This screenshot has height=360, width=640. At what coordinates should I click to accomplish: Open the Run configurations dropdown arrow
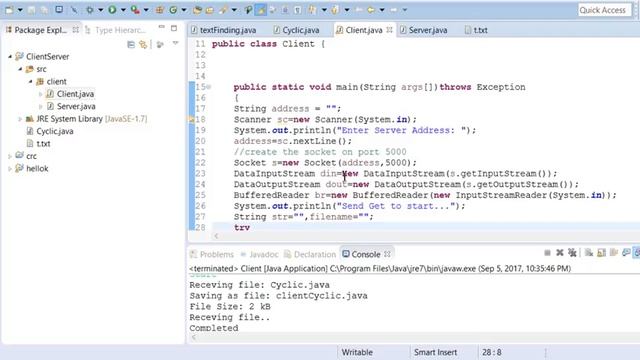pos(122,10)
